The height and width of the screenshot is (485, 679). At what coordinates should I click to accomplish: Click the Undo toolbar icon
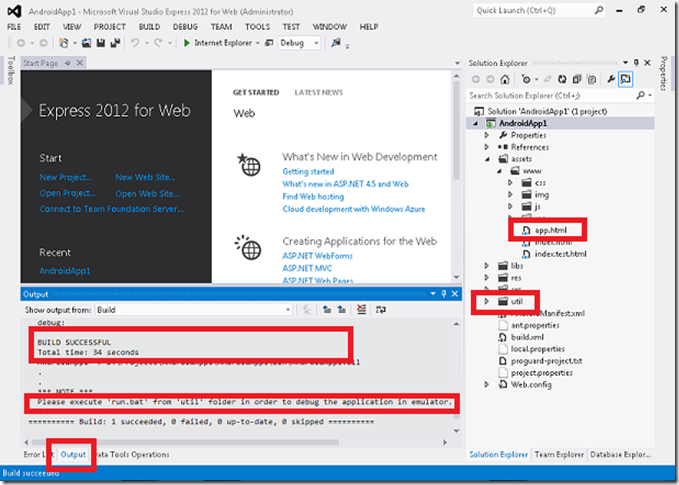click(x=135, y=43)
